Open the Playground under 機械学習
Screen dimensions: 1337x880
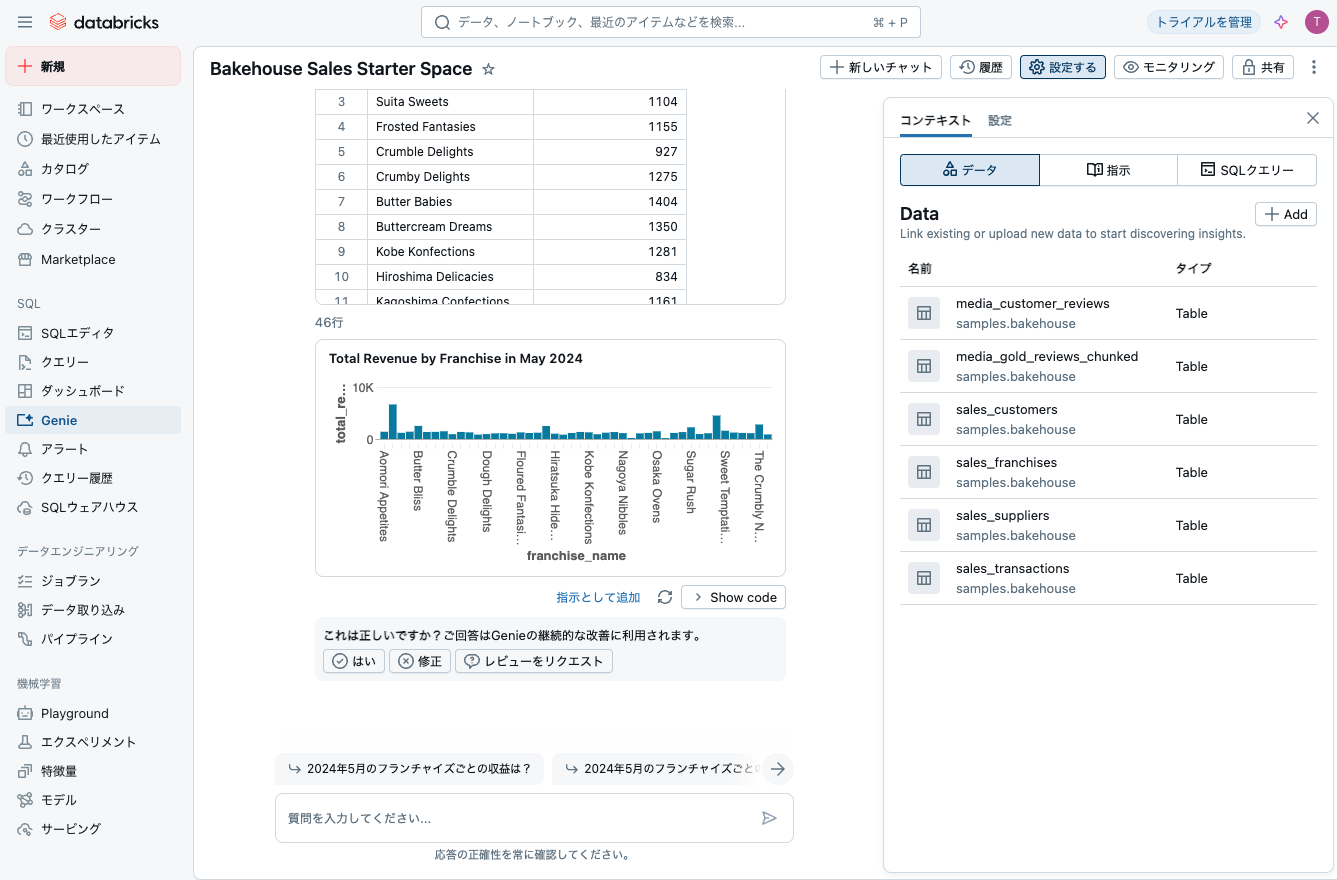pos(74,713)
